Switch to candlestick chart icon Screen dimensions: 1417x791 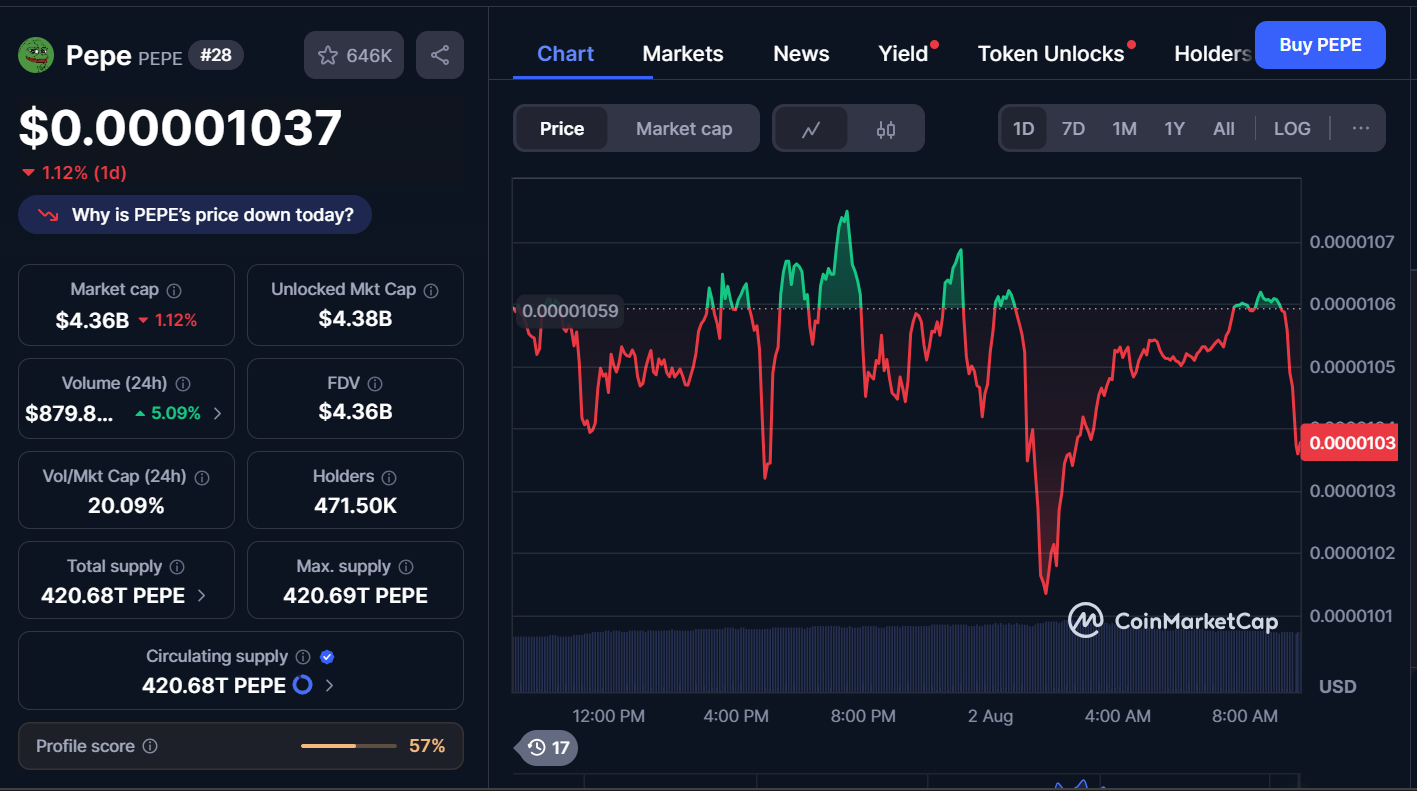tap(886, 129)
